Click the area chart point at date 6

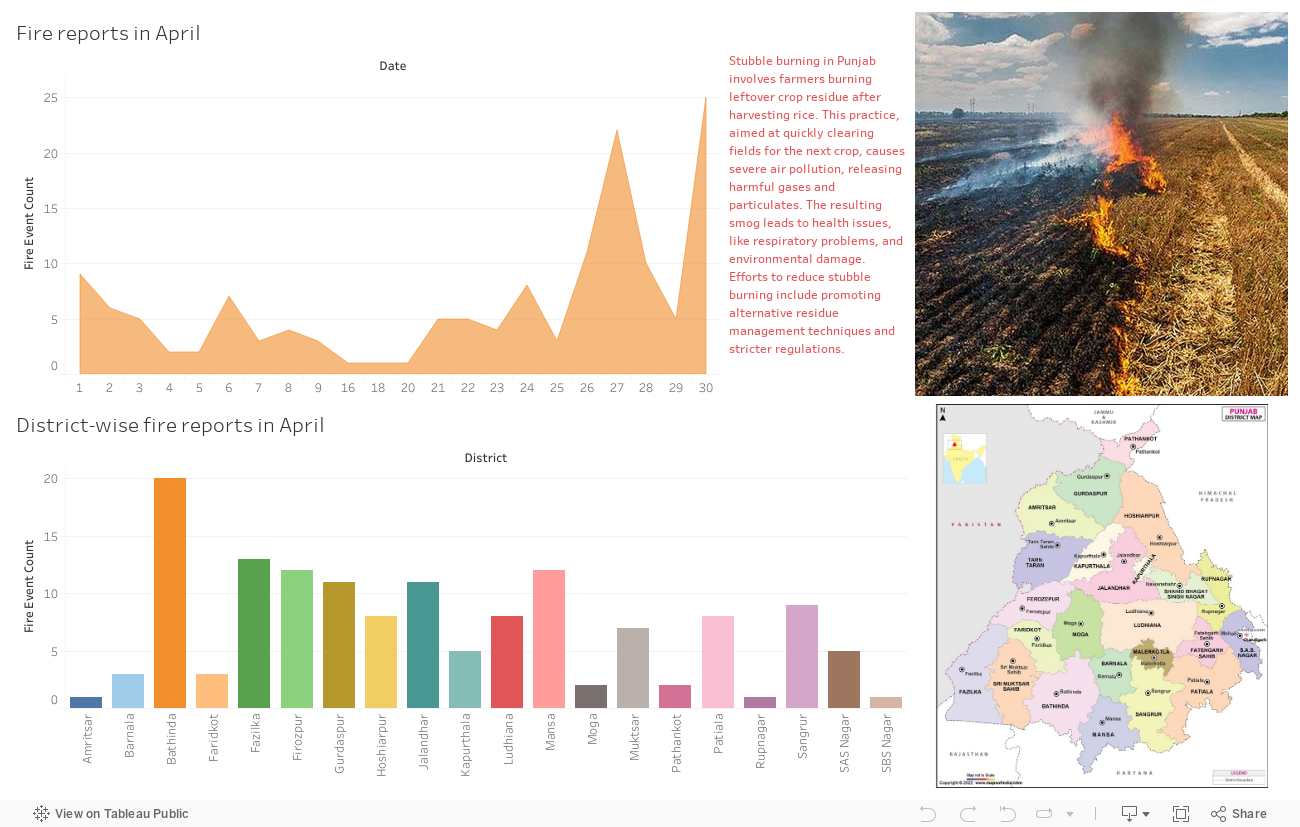229,296
